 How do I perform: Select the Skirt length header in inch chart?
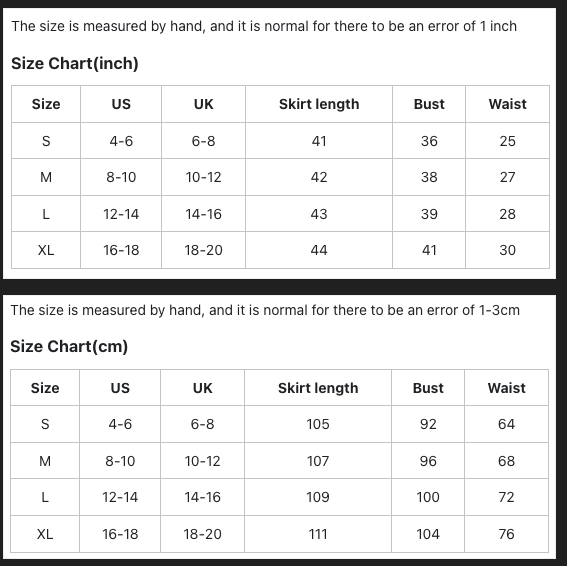(319, 104)
